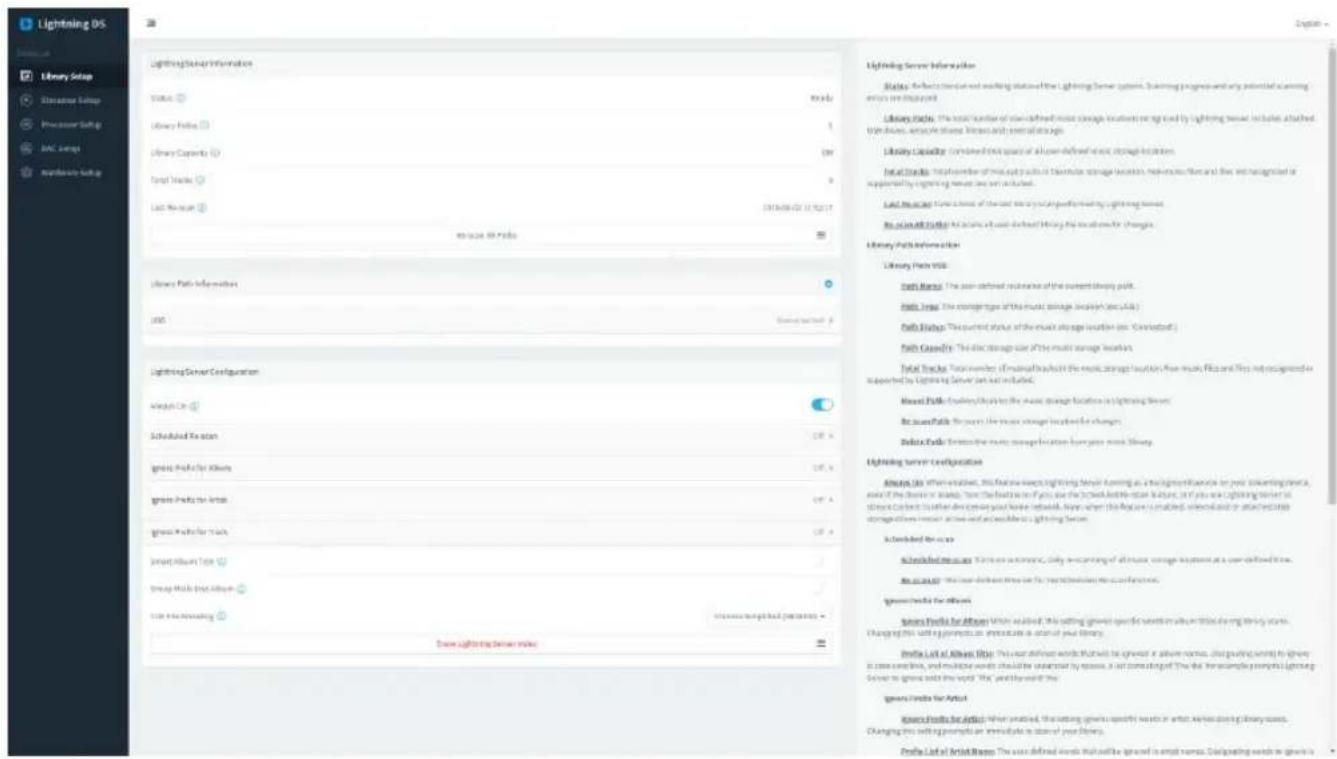The height and width of the screenshot is (759, 1337).
Task: Expand the Ignore Prefix for Artist row
Action: click(491, 499)
